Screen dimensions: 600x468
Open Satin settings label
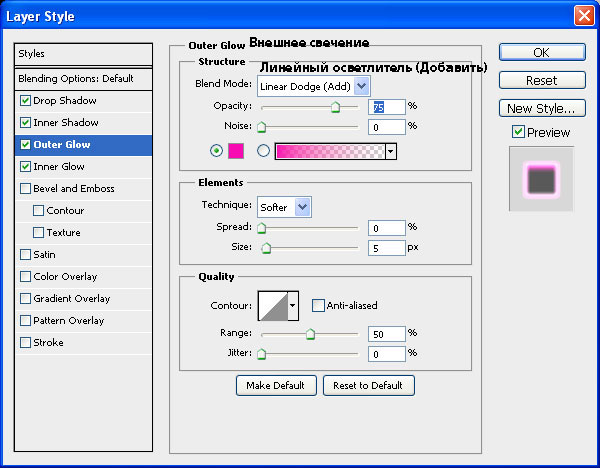coord(44,254)
